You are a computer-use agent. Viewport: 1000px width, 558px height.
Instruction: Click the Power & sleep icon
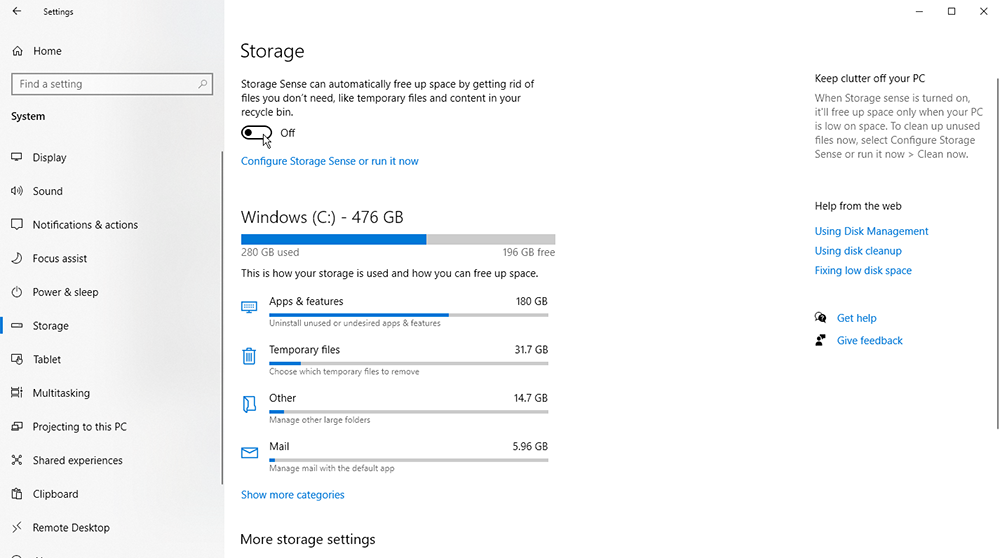(17, 292)
